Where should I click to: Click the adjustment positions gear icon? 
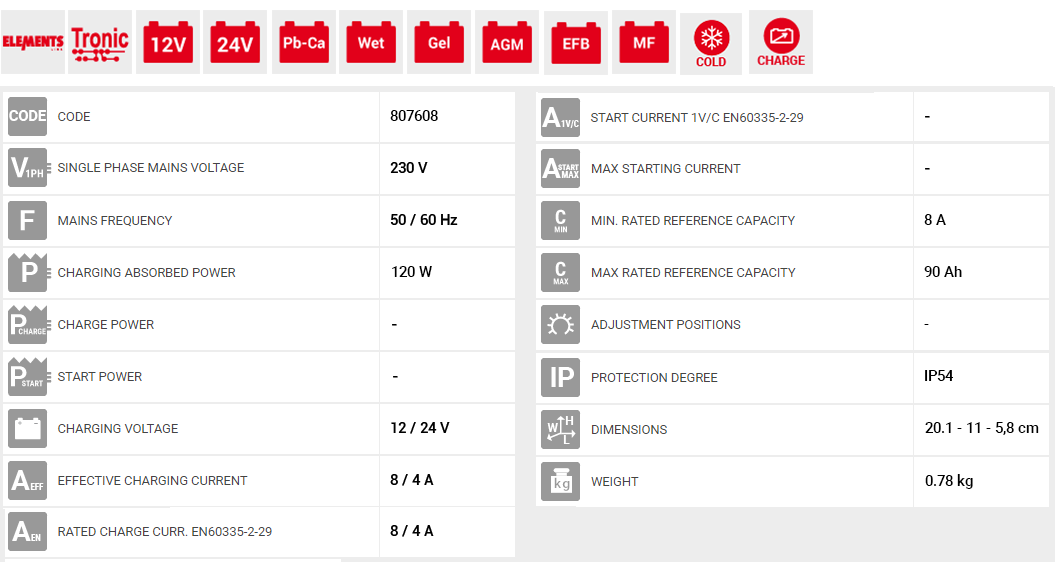click(x=560, y=325)
